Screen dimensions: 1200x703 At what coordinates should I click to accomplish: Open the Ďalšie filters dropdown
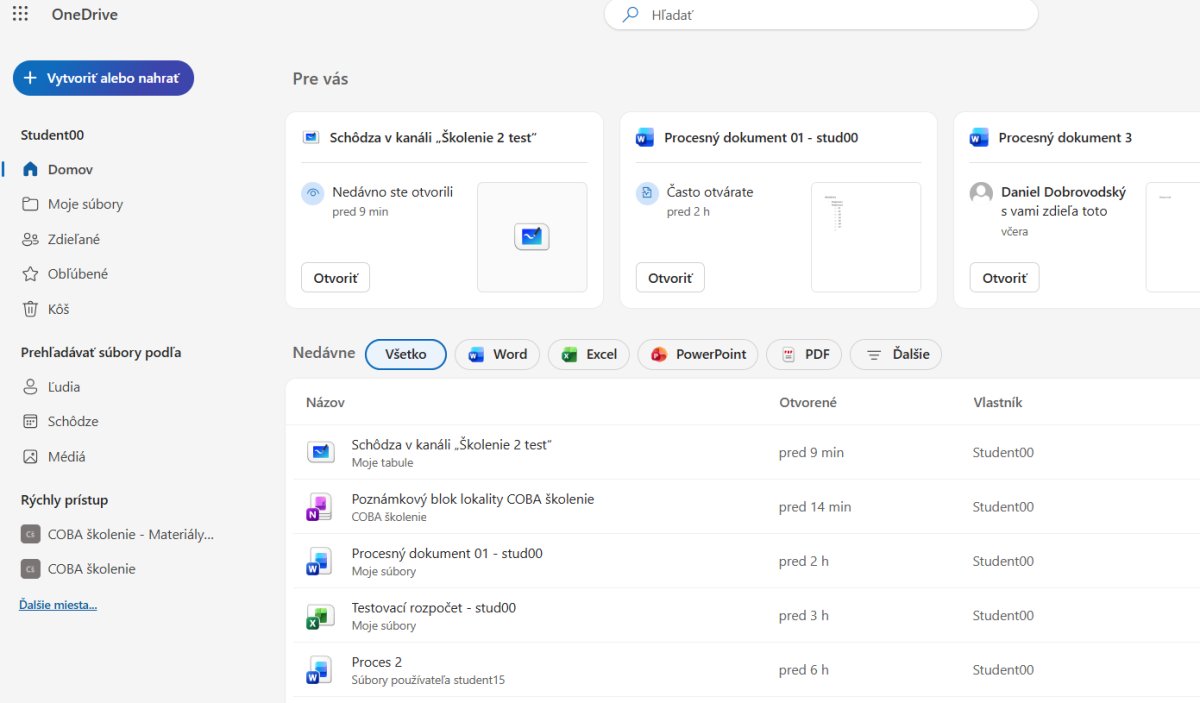(x=896, y=354)
